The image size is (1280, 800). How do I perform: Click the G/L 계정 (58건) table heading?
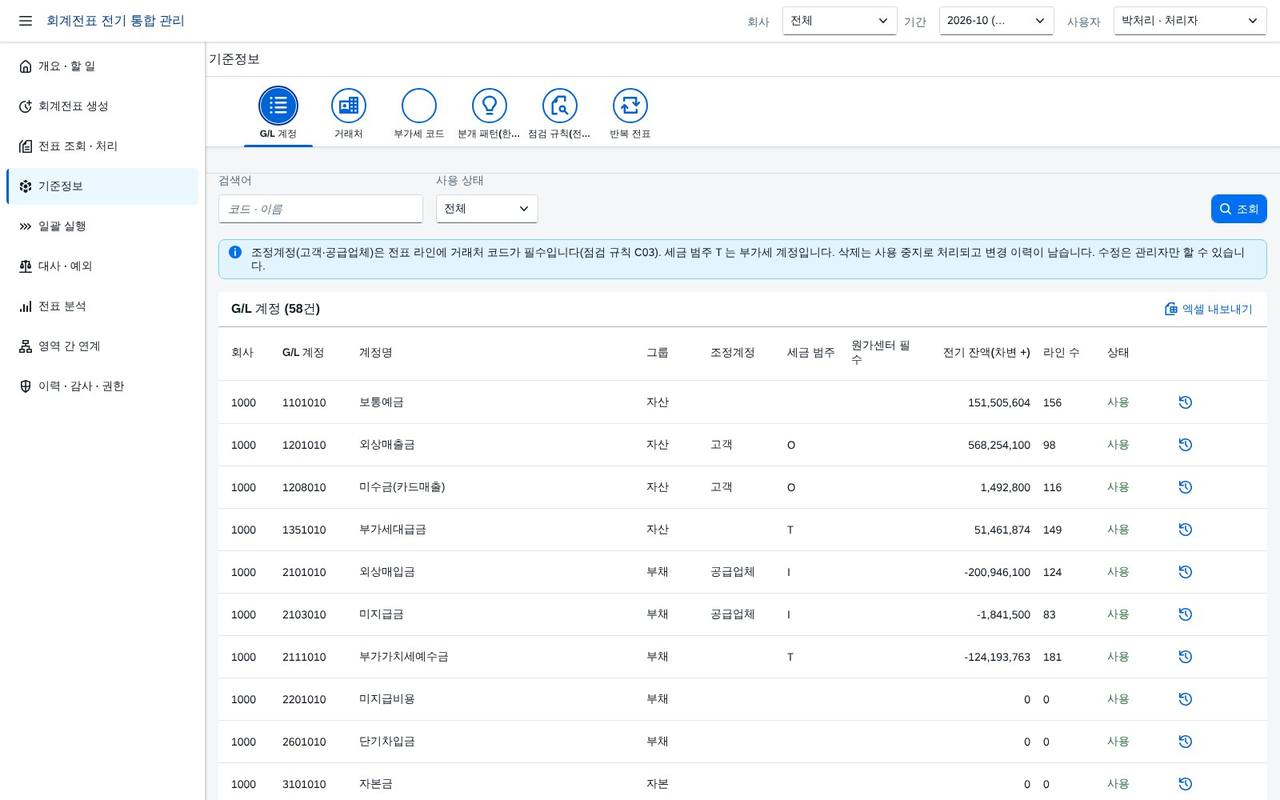(275, 309)
